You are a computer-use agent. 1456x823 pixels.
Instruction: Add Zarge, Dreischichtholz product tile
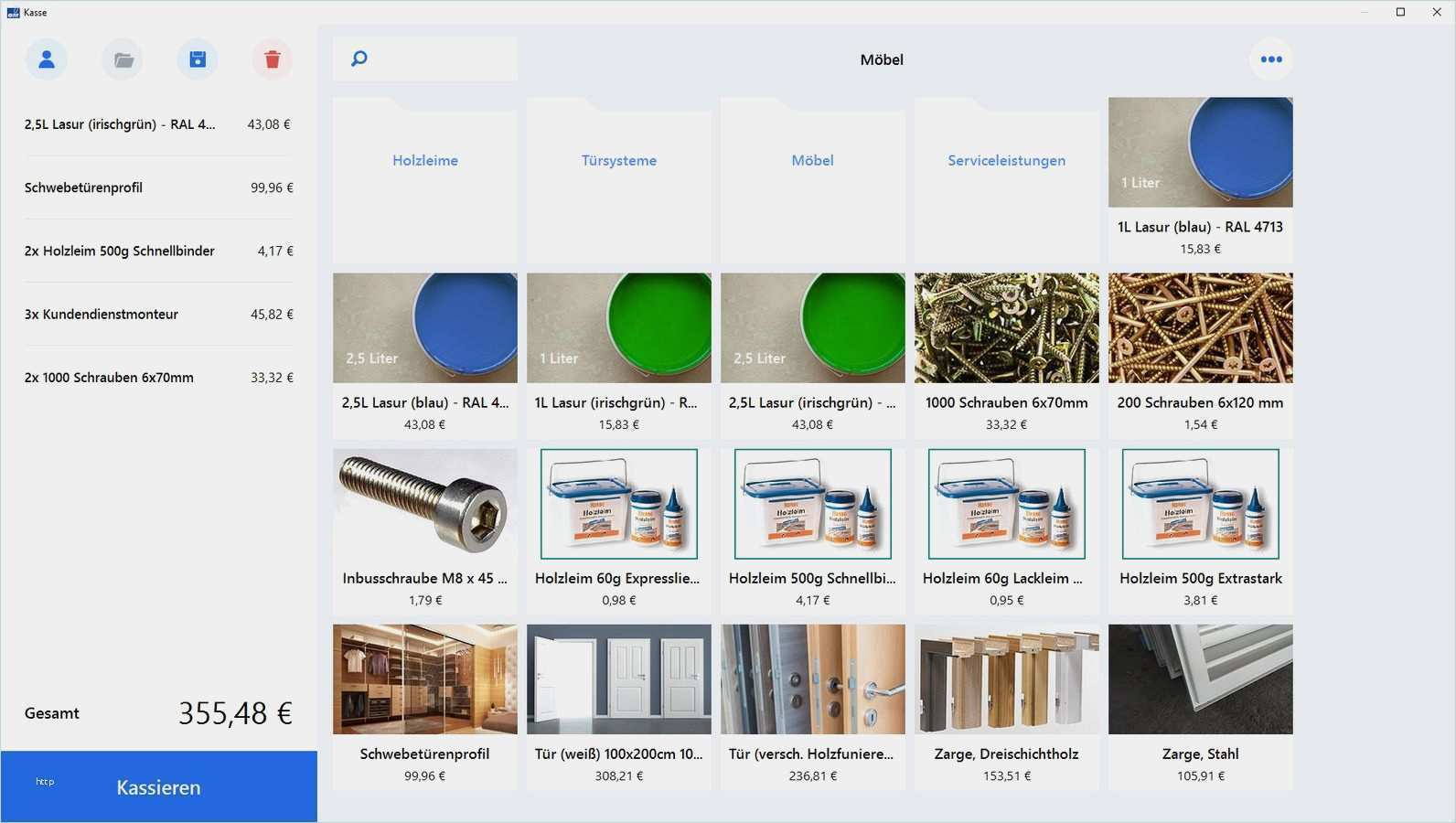(1007, 707)
